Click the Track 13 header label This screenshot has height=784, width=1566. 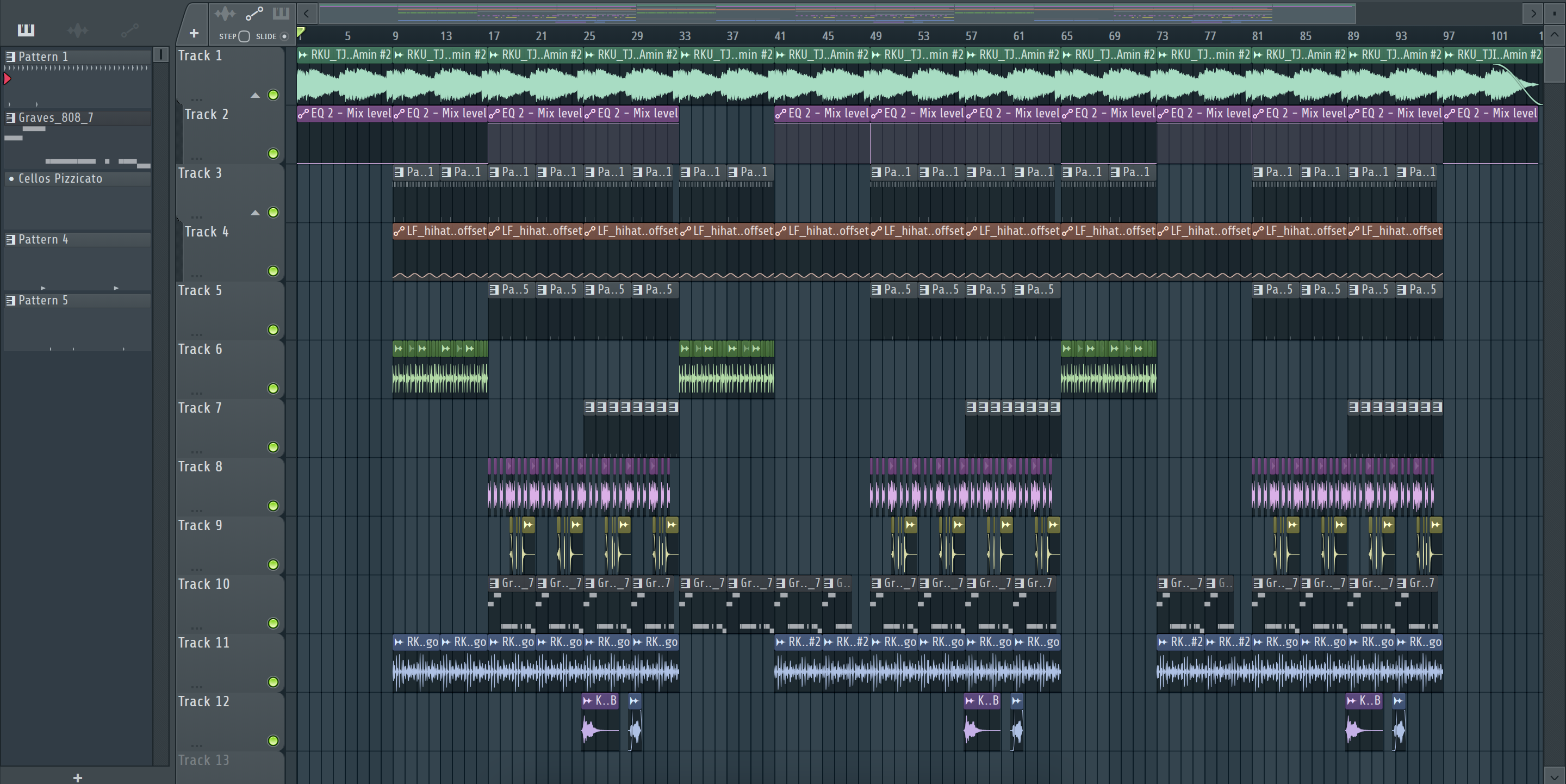204,760
